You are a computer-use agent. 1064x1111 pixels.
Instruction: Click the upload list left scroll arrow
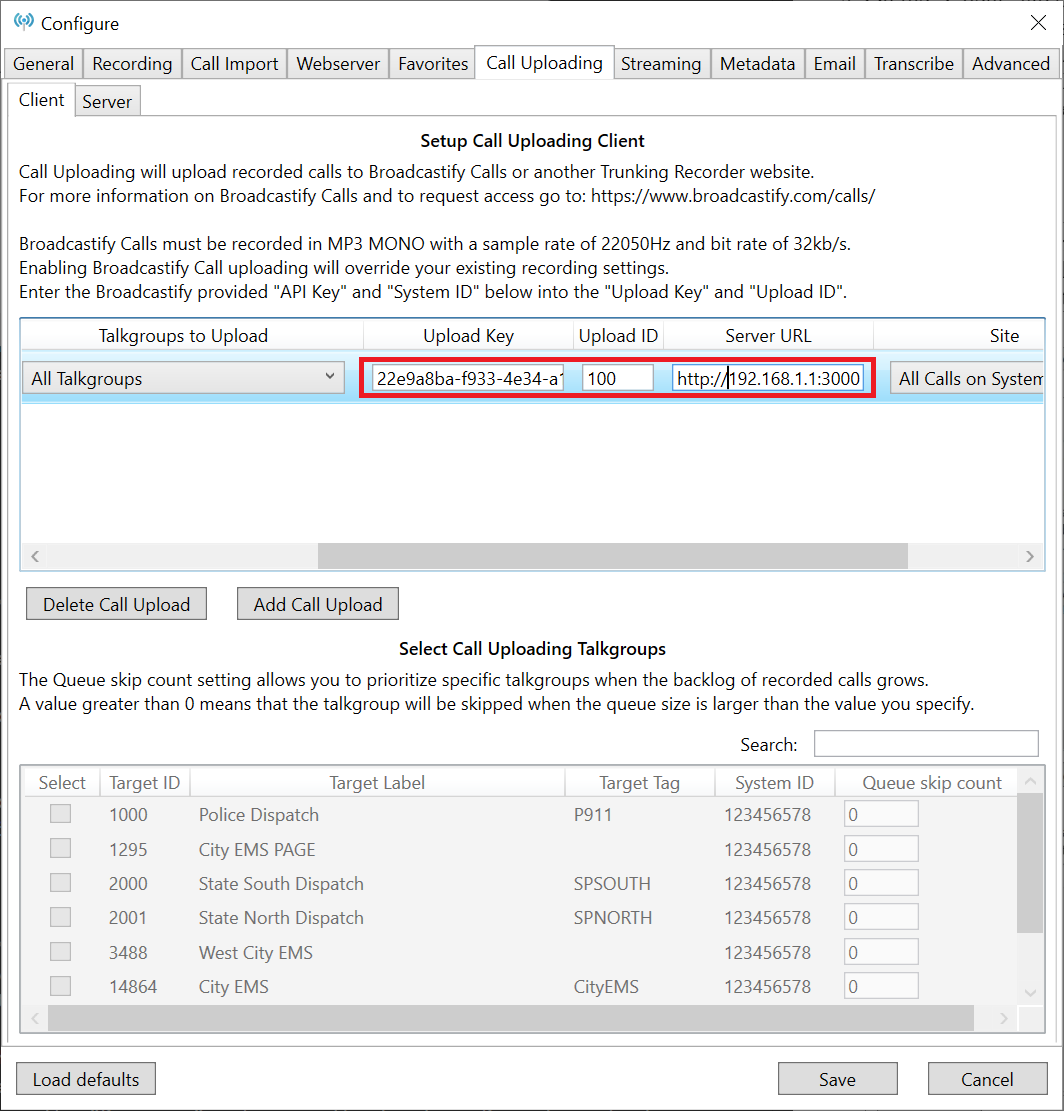[35, 556]
